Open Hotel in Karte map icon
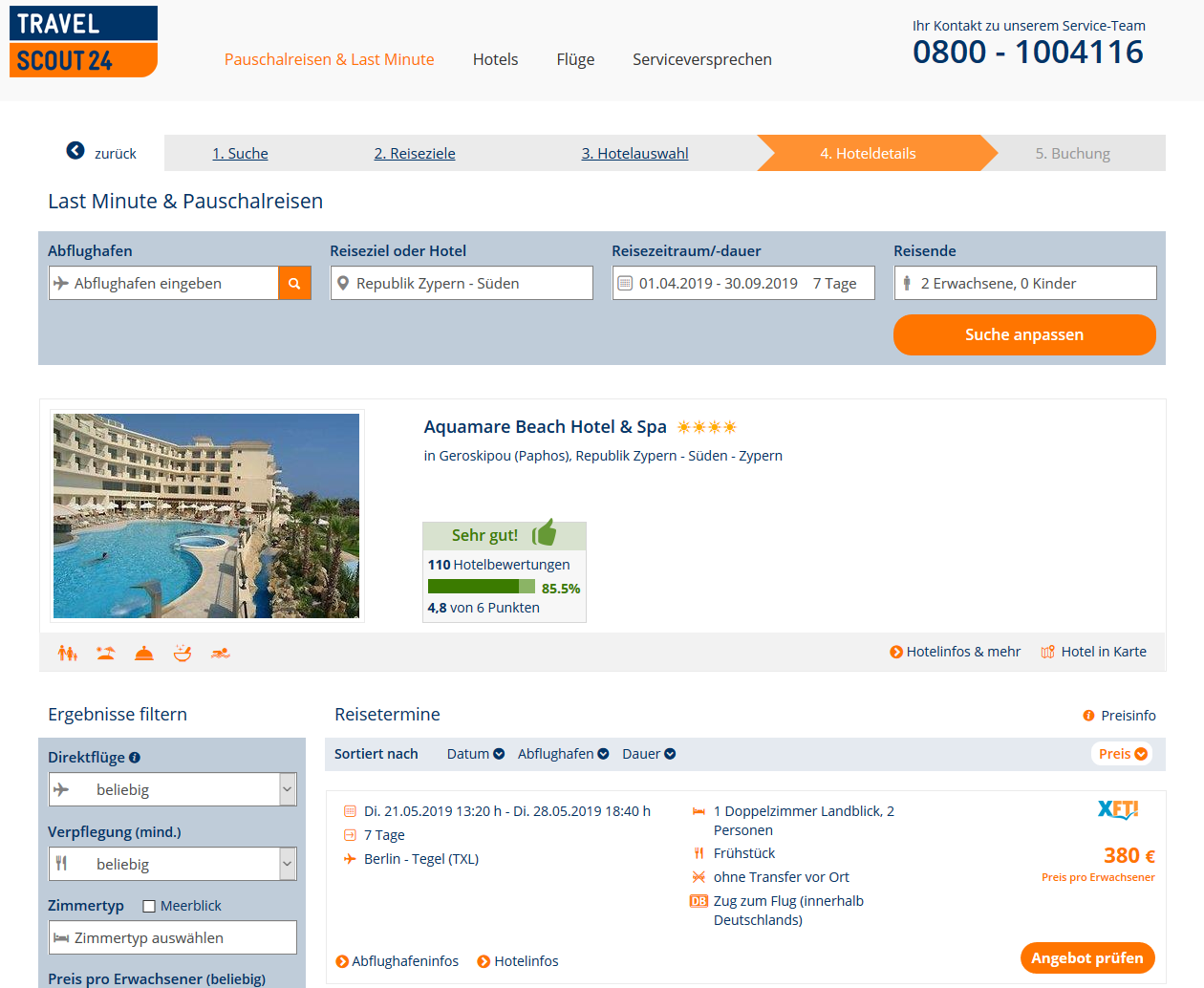The image size is (1204, 988). [1047, 652]
